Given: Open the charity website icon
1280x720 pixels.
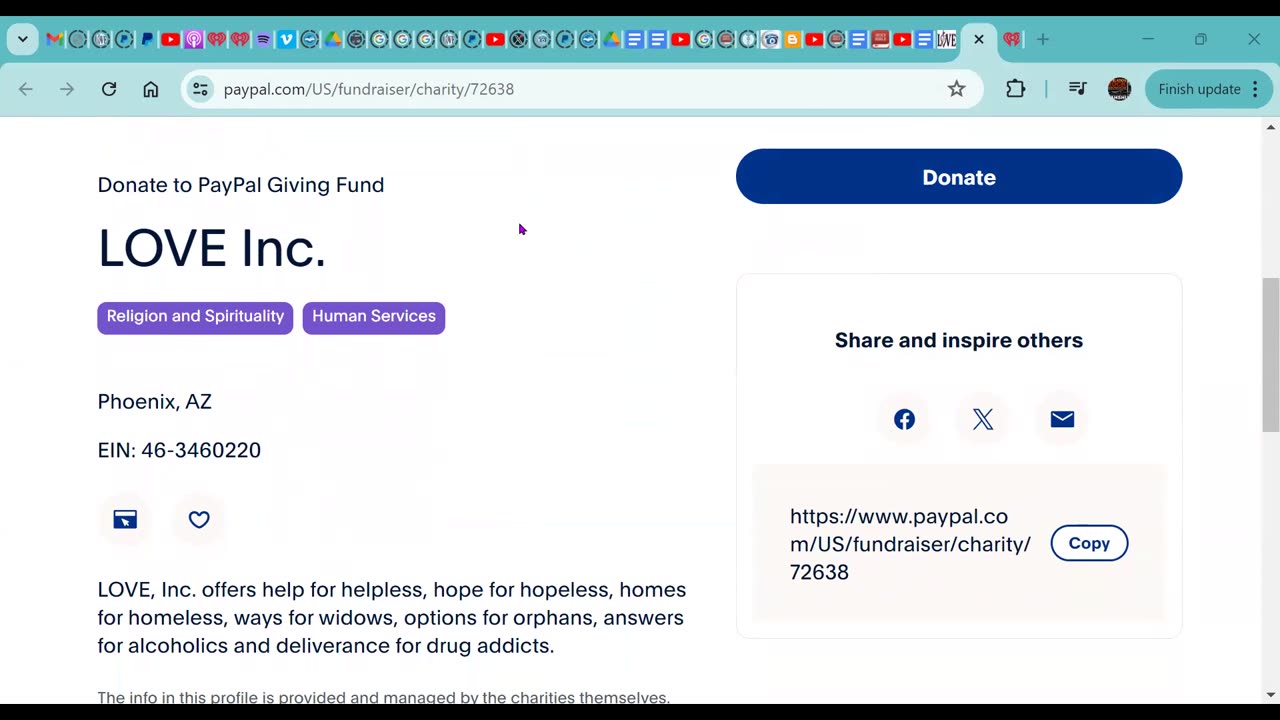Looking at the screenshot, I should click(x=125, y=519).
